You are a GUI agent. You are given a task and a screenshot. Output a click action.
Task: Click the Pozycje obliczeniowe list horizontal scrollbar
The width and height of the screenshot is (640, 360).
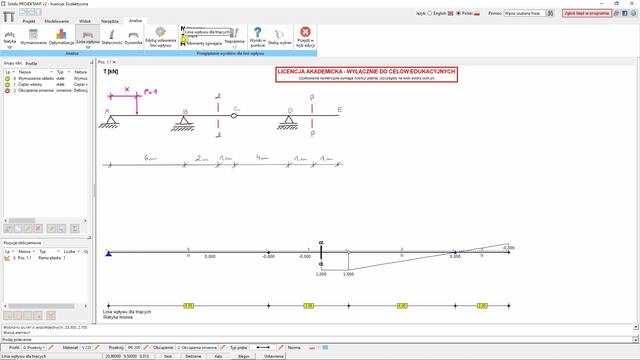point(46,306)
